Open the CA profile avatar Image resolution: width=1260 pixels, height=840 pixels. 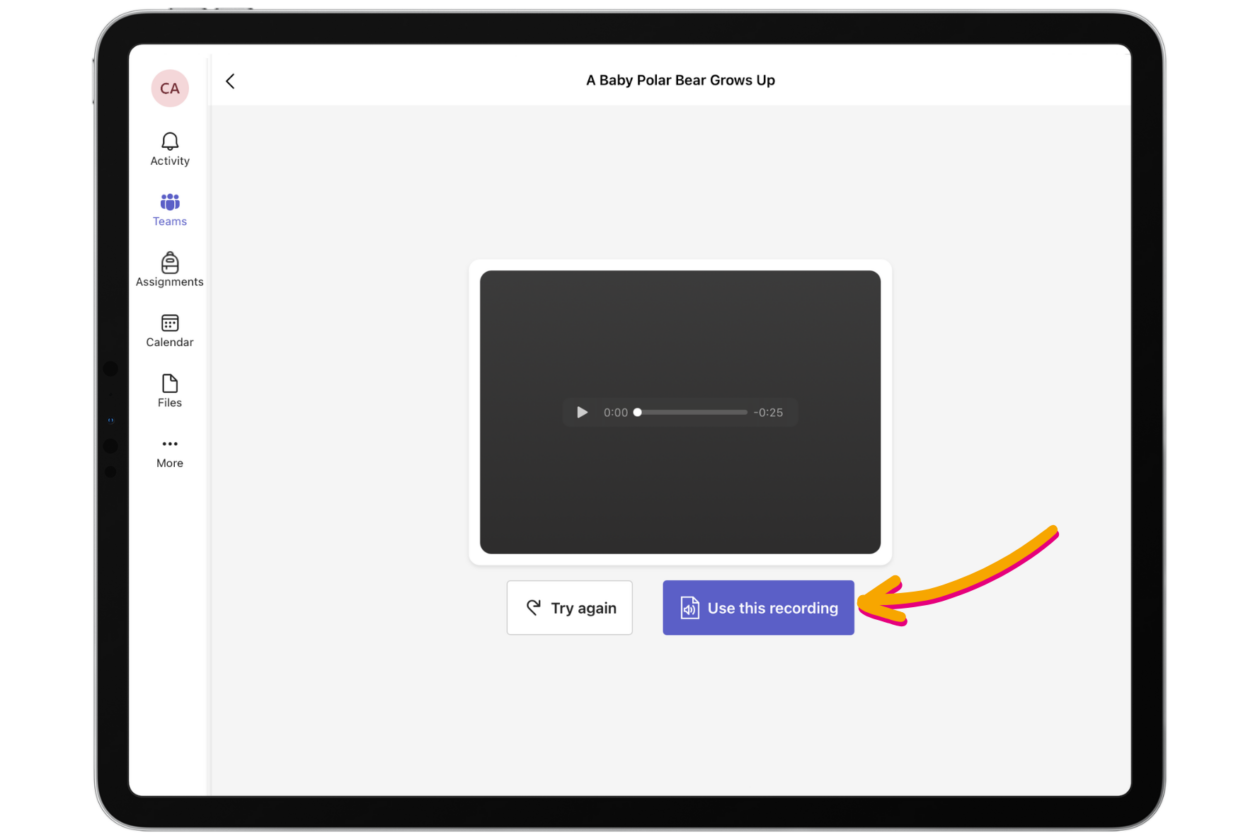pos(170,88)
